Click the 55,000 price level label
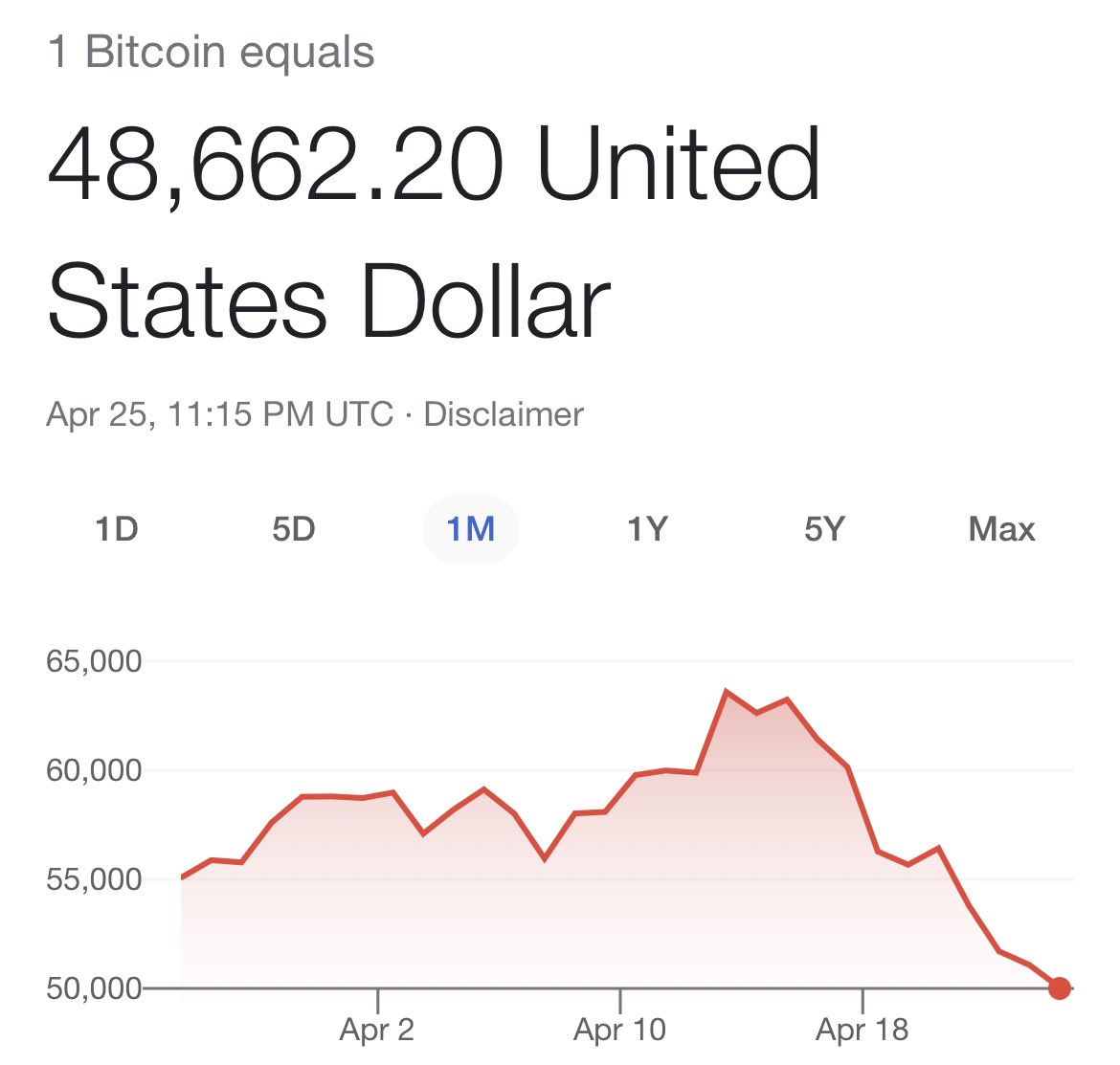This screenshot has width=1120, height=1065. point(94,879)
